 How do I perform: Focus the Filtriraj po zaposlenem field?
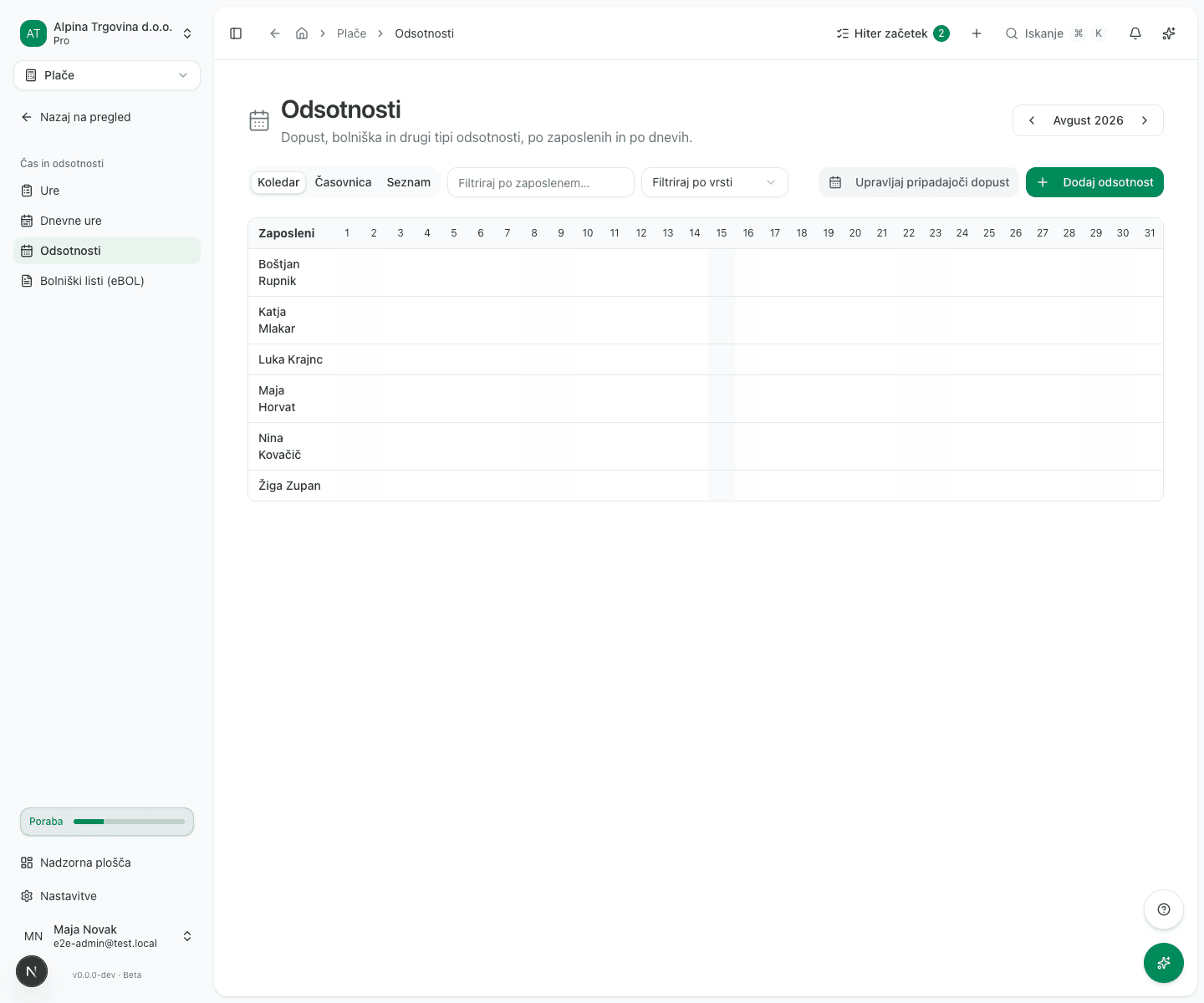541,182
